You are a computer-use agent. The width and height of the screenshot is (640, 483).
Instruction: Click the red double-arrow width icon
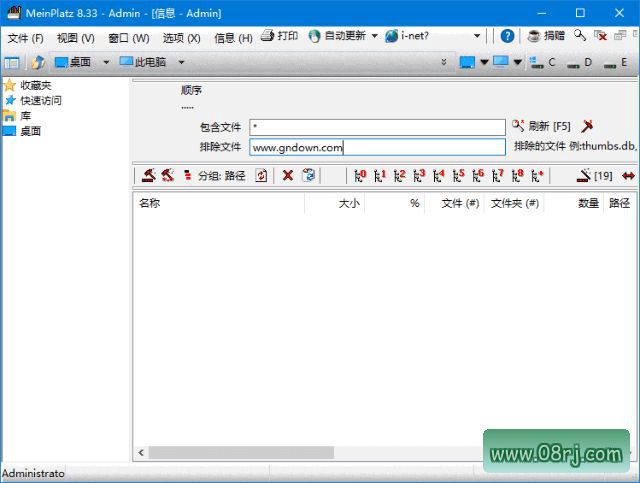628,176
